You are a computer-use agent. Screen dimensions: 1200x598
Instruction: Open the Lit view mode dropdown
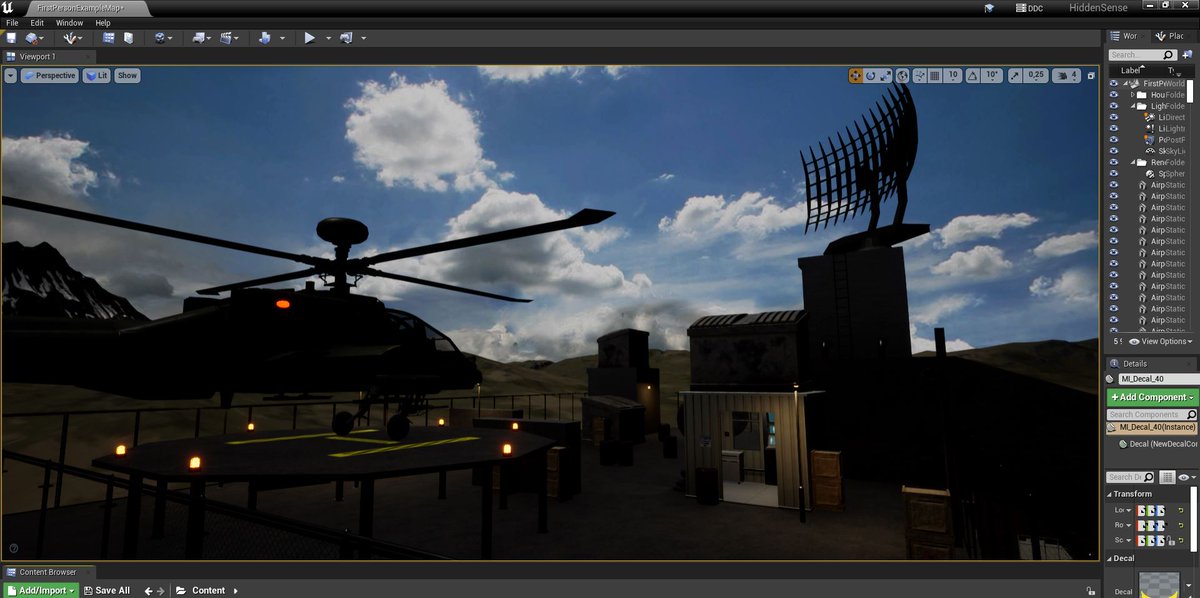(95, 75)
